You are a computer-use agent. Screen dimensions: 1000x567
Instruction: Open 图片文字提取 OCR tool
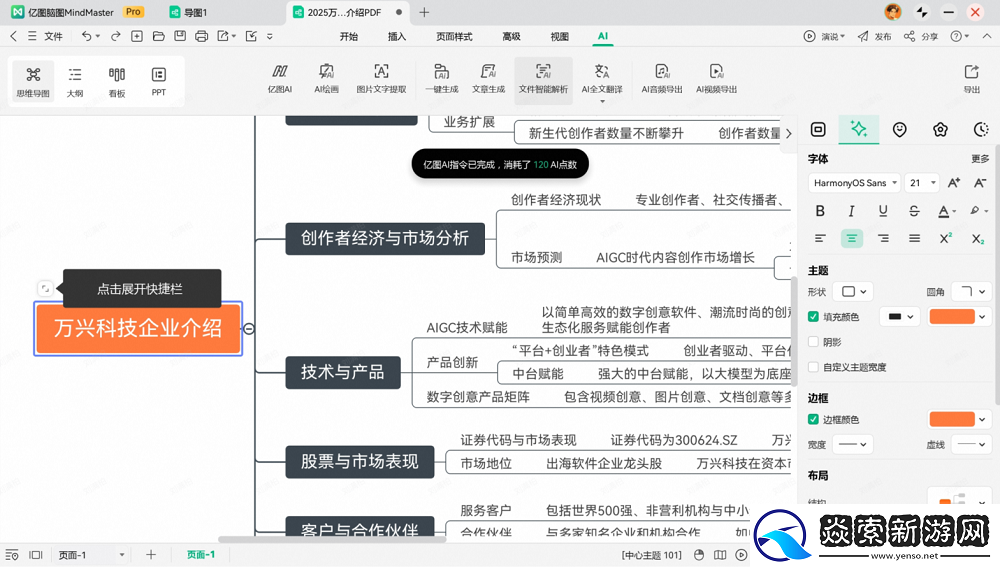pyautogui.click(x=381, y=80)
